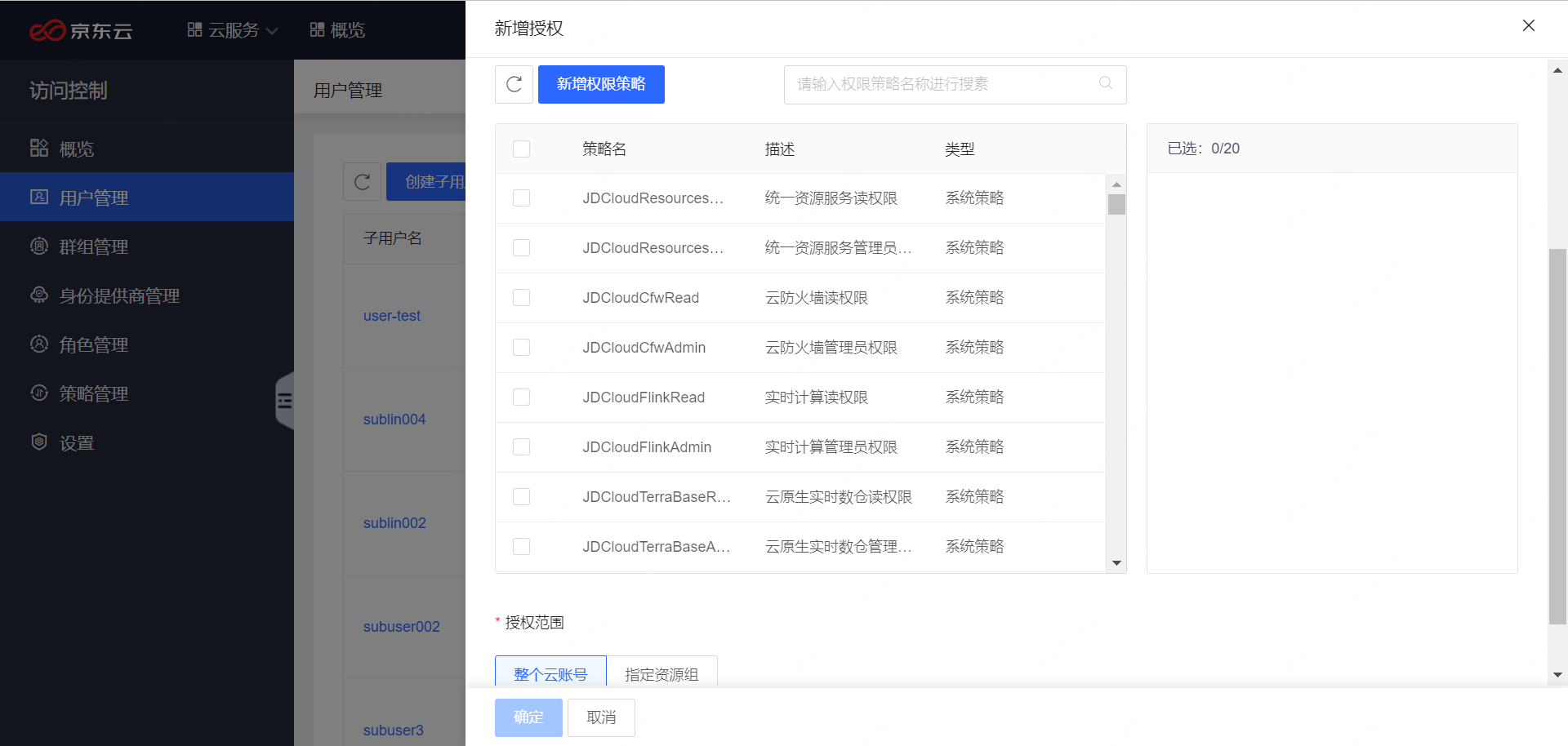Check the JDCloudFlinkAdmin policy
The image size is (1568, 746).
[521, 447]
